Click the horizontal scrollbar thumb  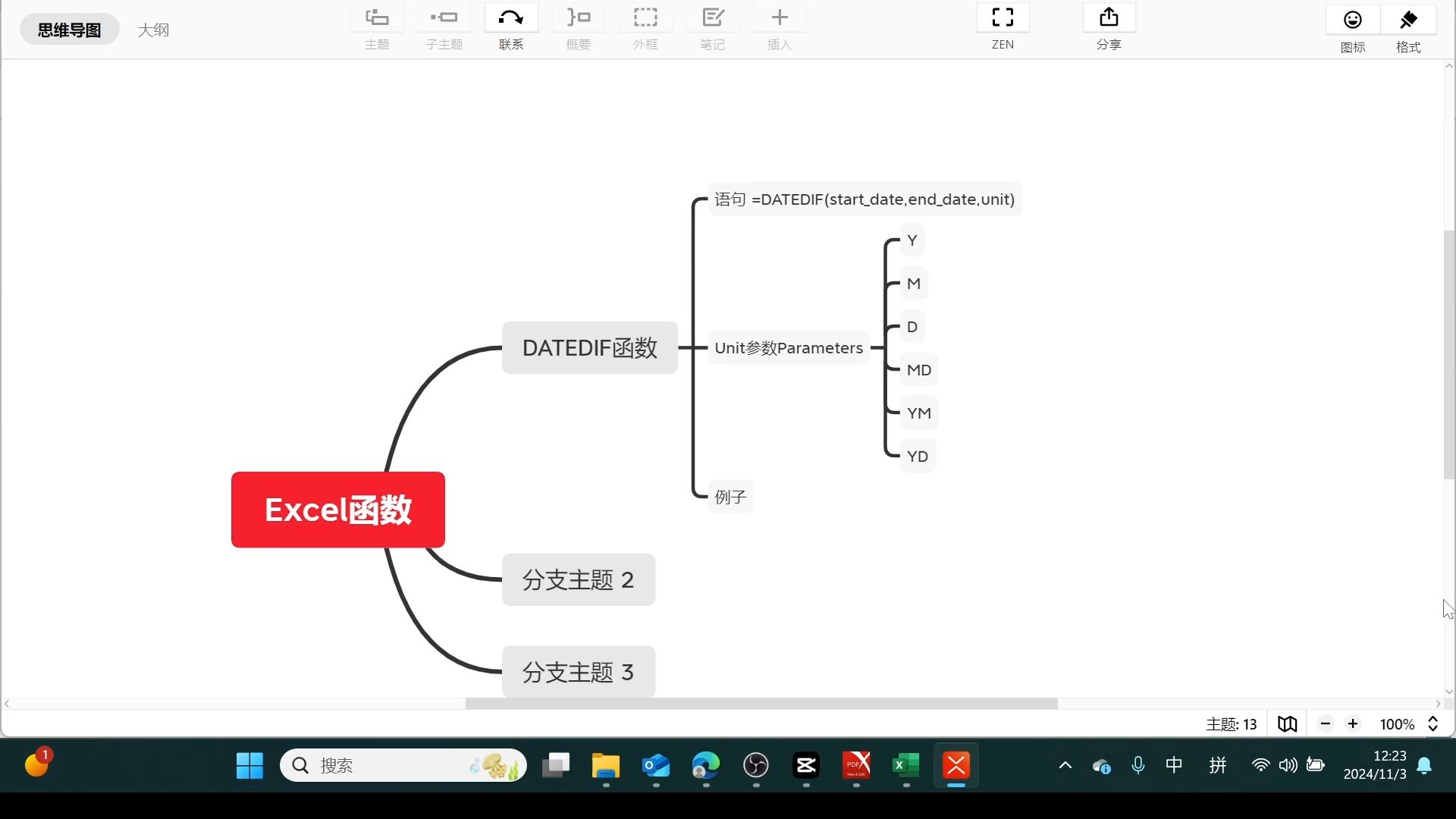tap(761, 704)
